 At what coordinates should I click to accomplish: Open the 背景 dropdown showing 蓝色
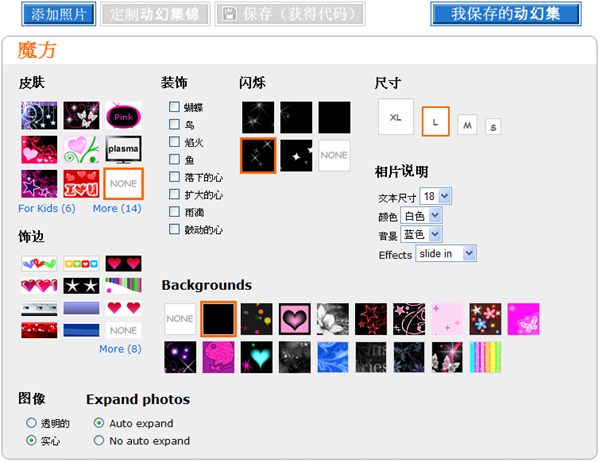(x=421, y=234)
